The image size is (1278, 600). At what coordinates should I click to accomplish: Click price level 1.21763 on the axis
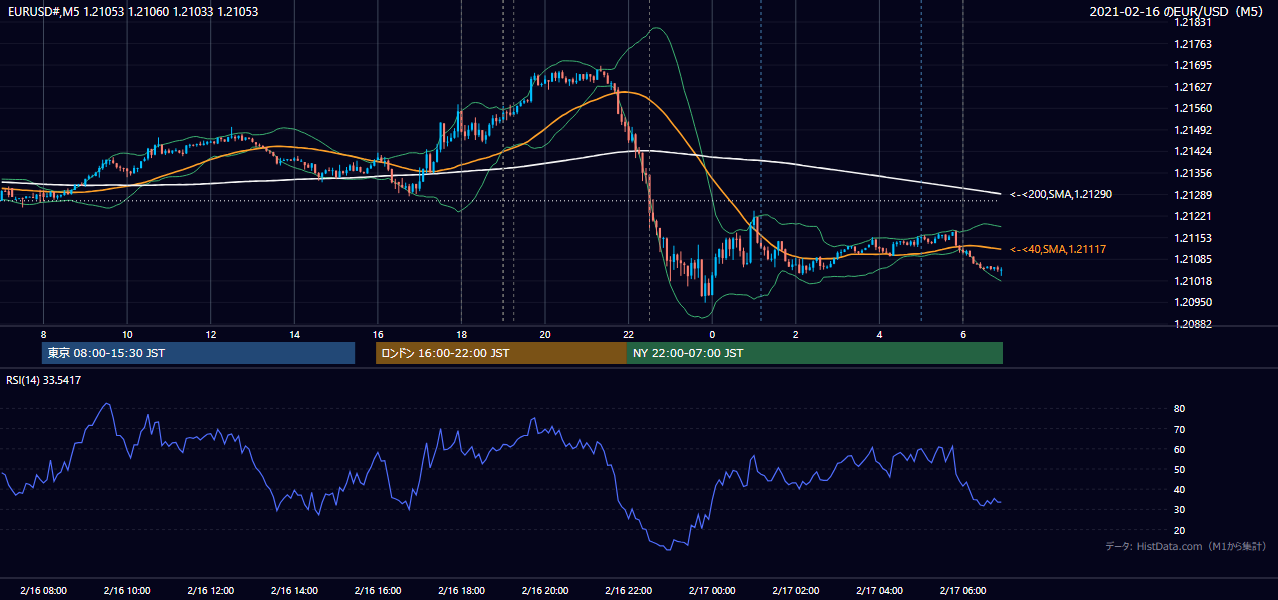click(1194, 44)
